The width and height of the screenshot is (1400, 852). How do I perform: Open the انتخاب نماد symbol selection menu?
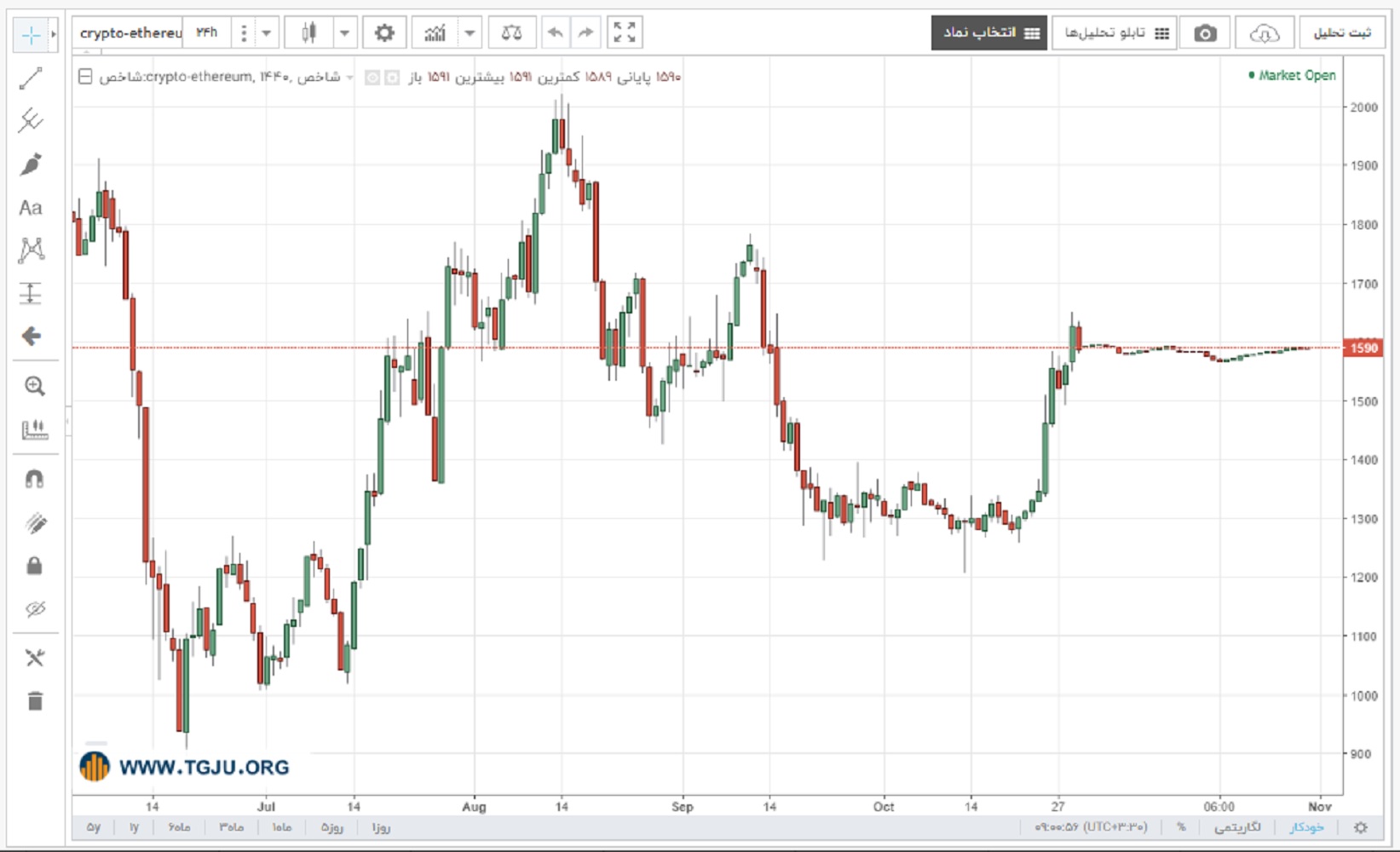pyautogui.click(x=989, y=32)
